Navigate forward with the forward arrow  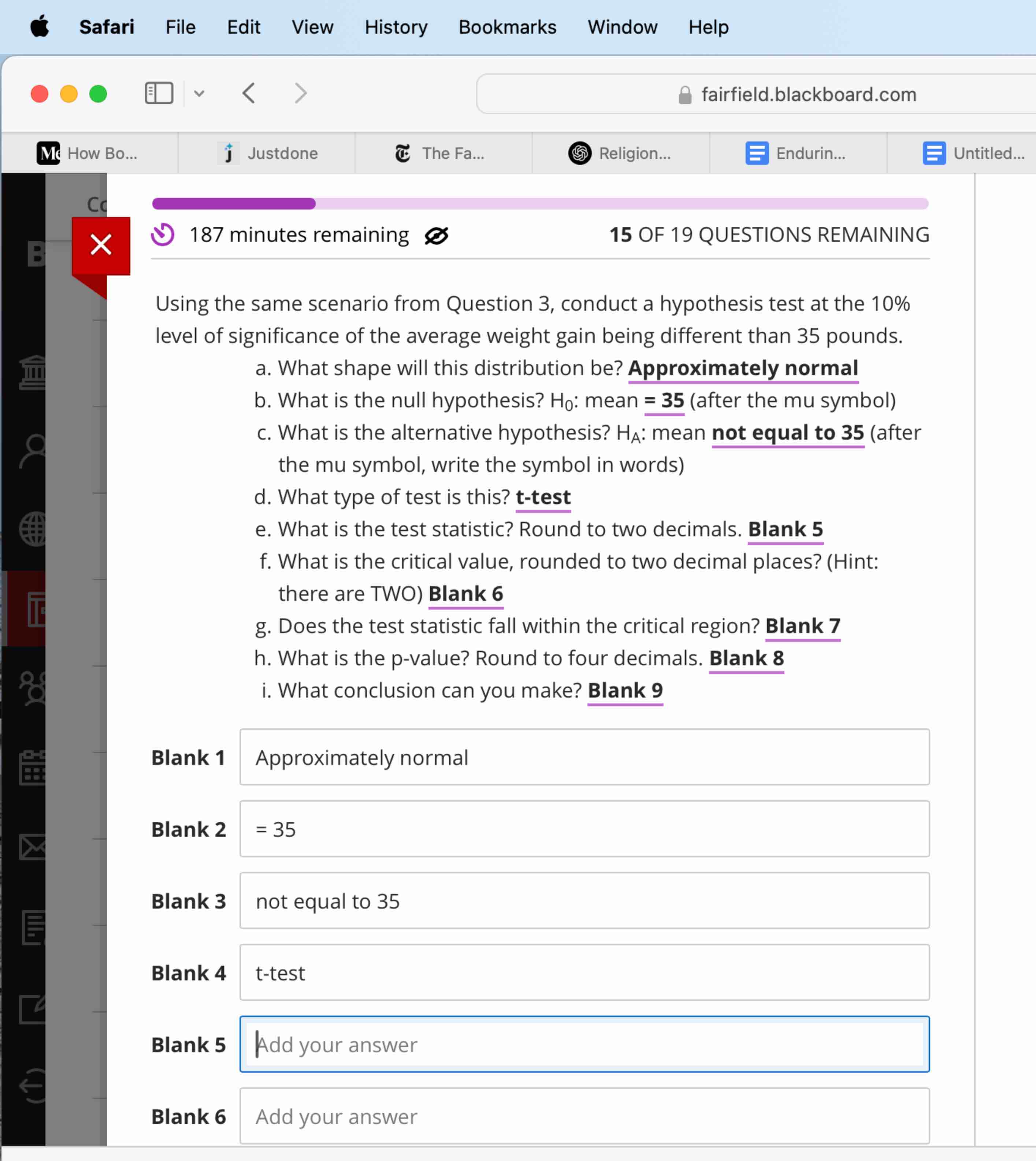[300, 93]
